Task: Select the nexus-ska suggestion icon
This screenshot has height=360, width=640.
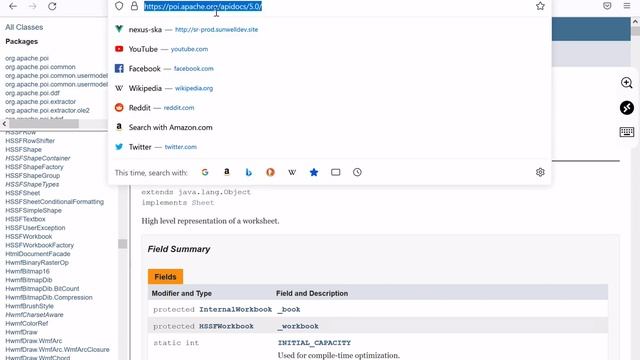Action: coord(119,29)
